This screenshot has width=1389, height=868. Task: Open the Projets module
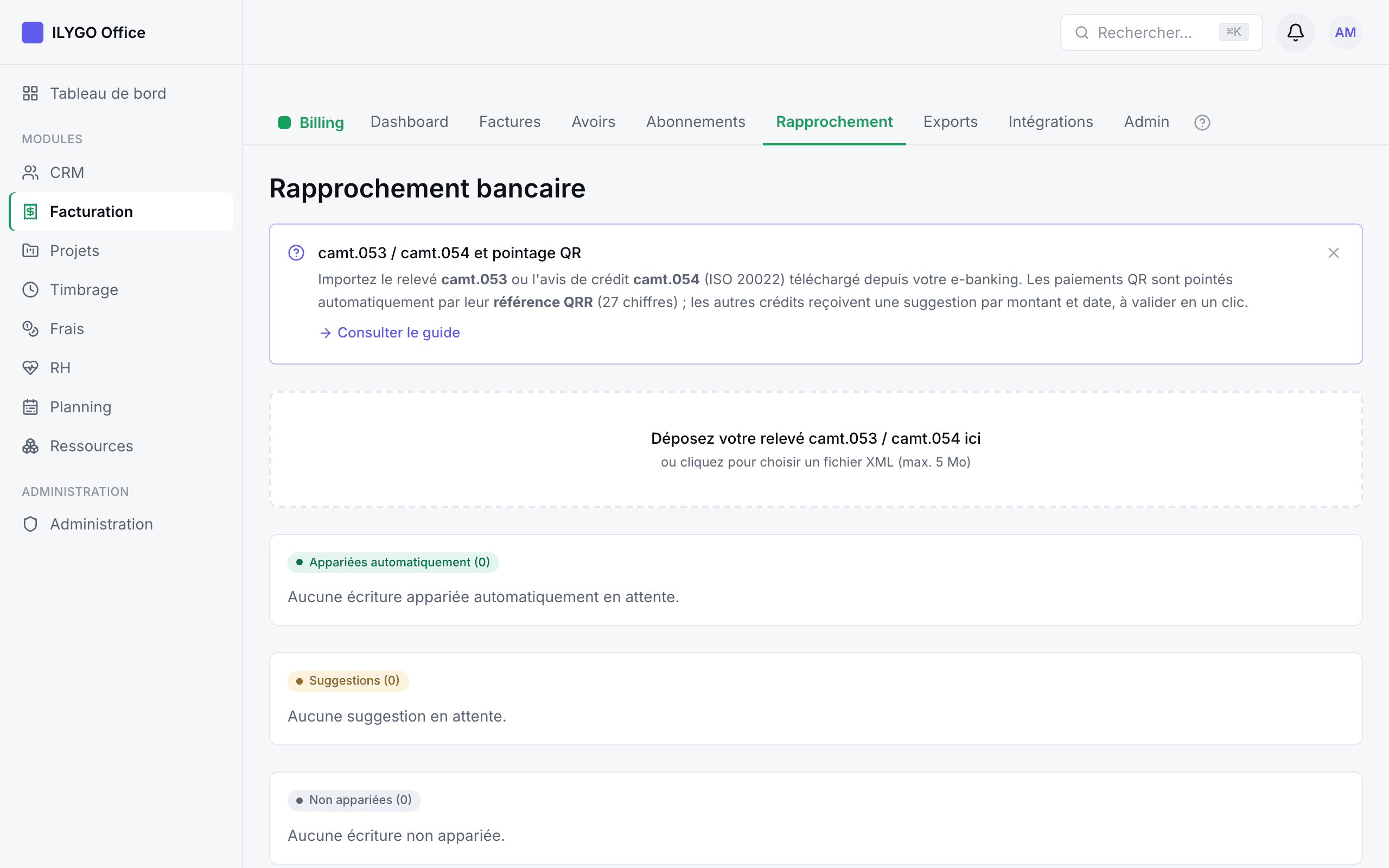(x=121, y=251)
